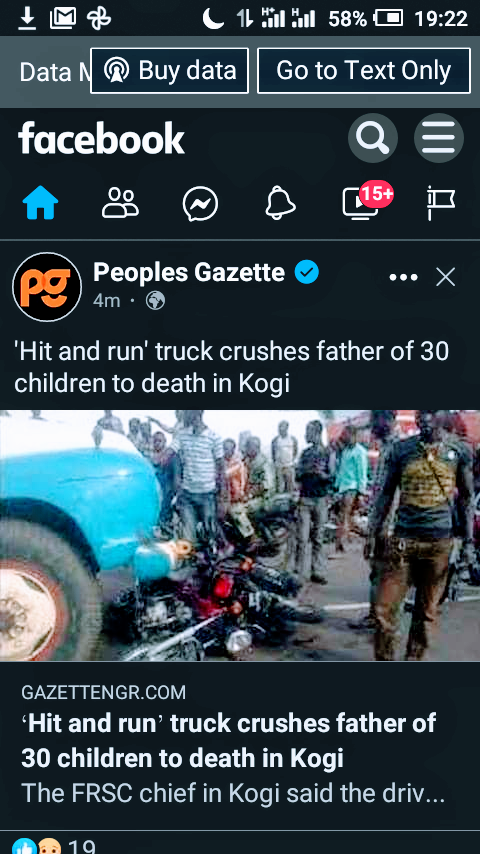This screenshot has width=480, height=854.
Task: Open the GAZETTENGR.COM article headline link
Action: (x=229, y=741)
